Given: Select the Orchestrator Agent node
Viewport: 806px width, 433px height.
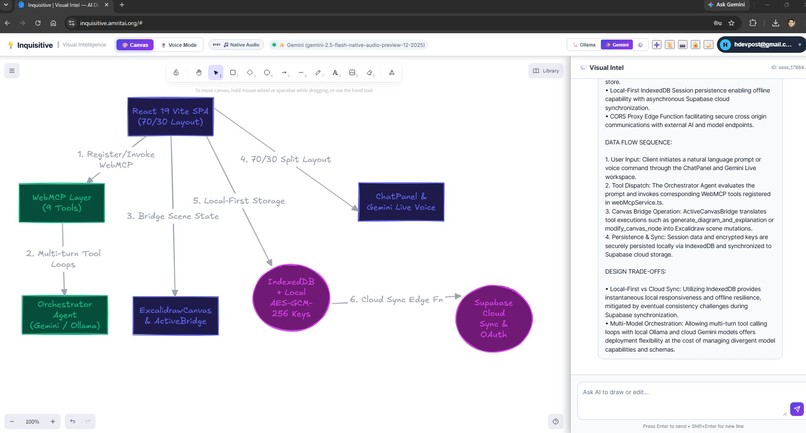Looking at the screenshot, I should pyautogui.click(x=65, y=315).
